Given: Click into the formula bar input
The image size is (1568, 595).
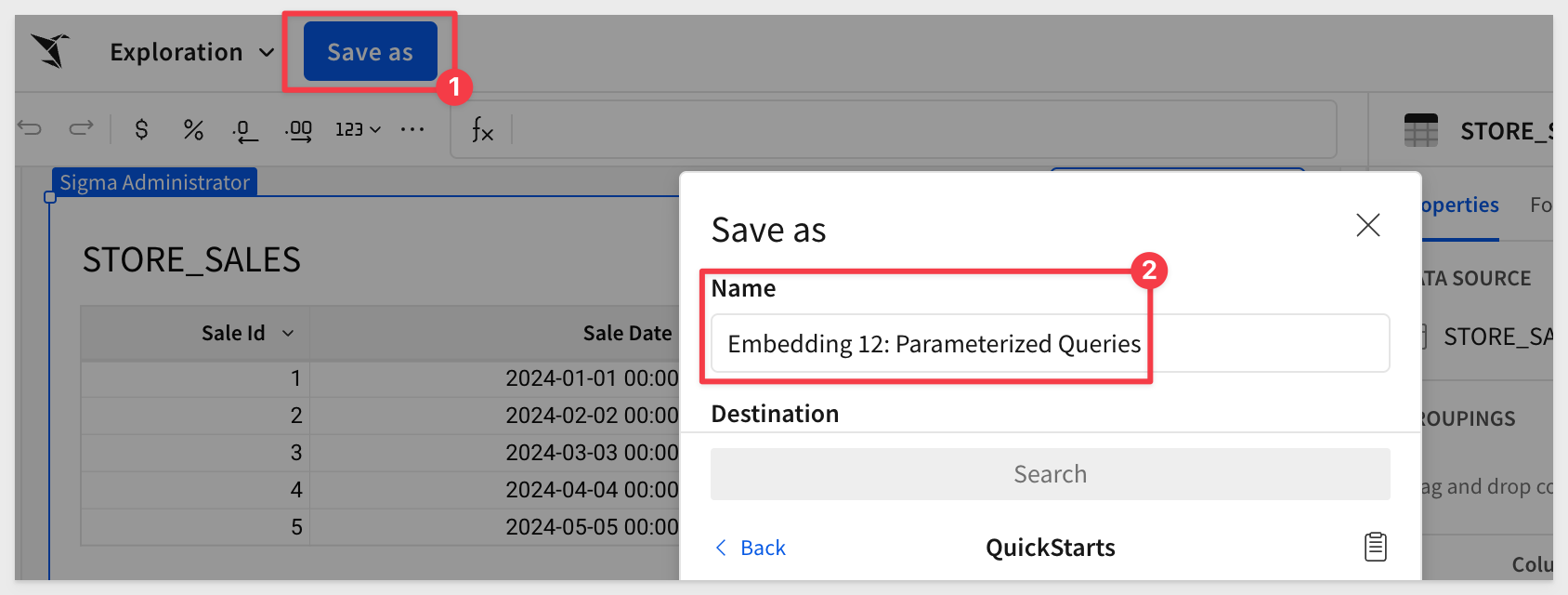Looking at the screenshot, I should tap(923, 130).
